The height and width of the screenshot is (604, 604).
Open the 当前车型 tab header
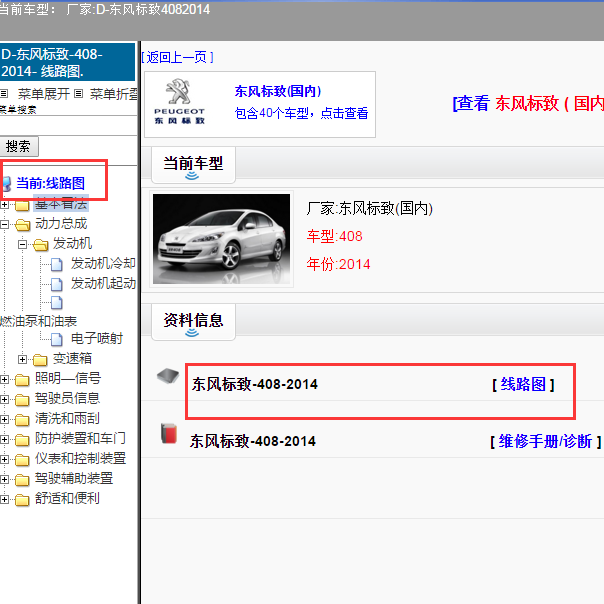[x=193, y=165]
